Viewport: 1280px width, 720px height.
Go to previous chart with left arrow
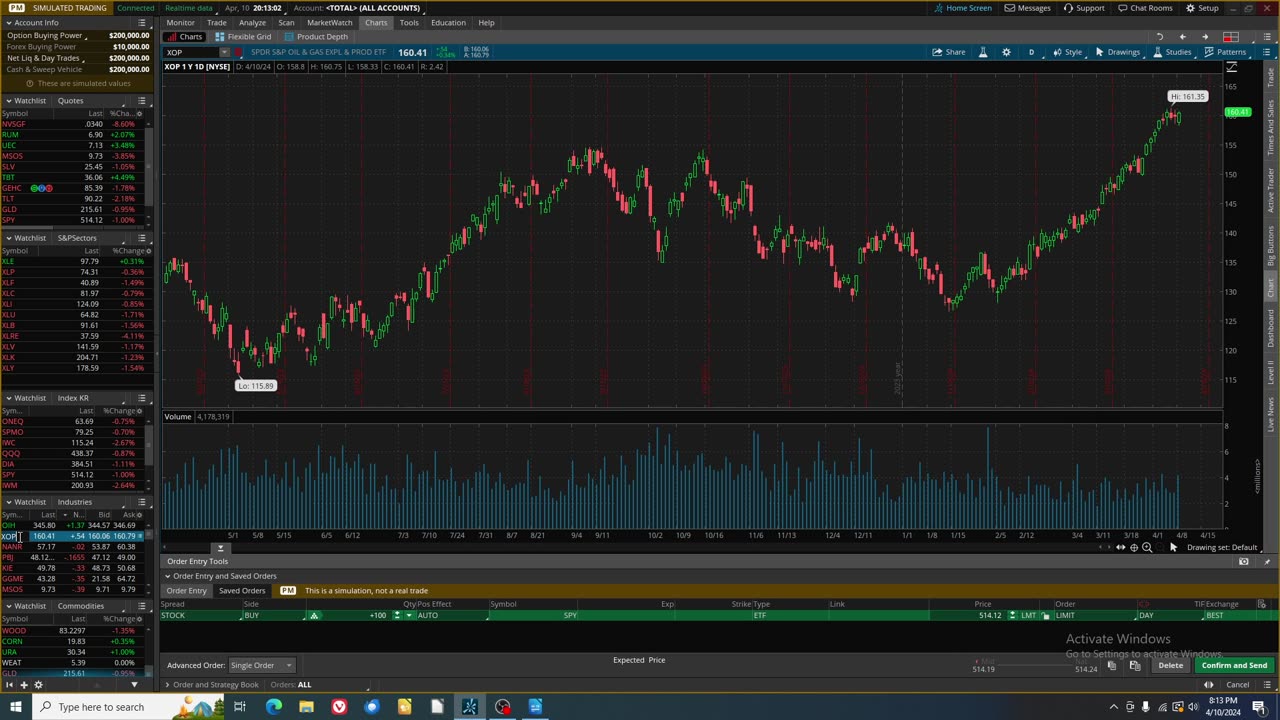1182,37
